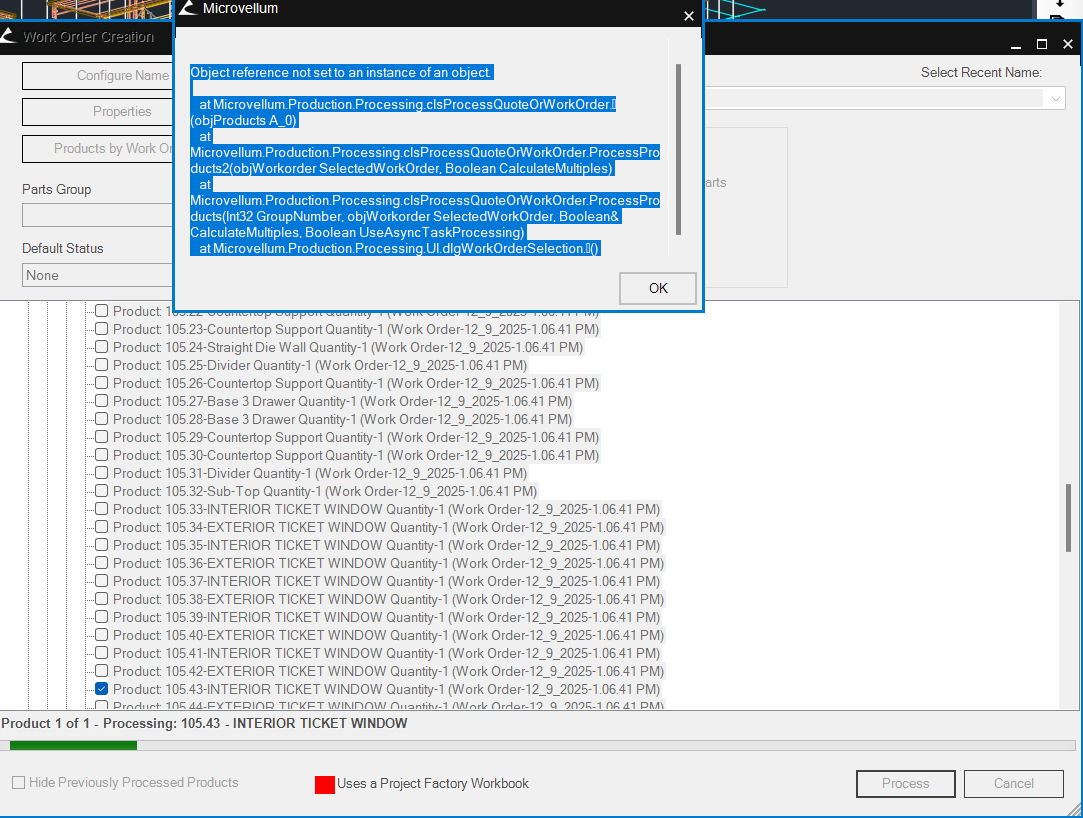The width and height of the screenshot is (1083, 818).
Task: Select the Product 105.39-INTERIOR TICKET WINDOW row text
Action: click(x=386, y=617)
